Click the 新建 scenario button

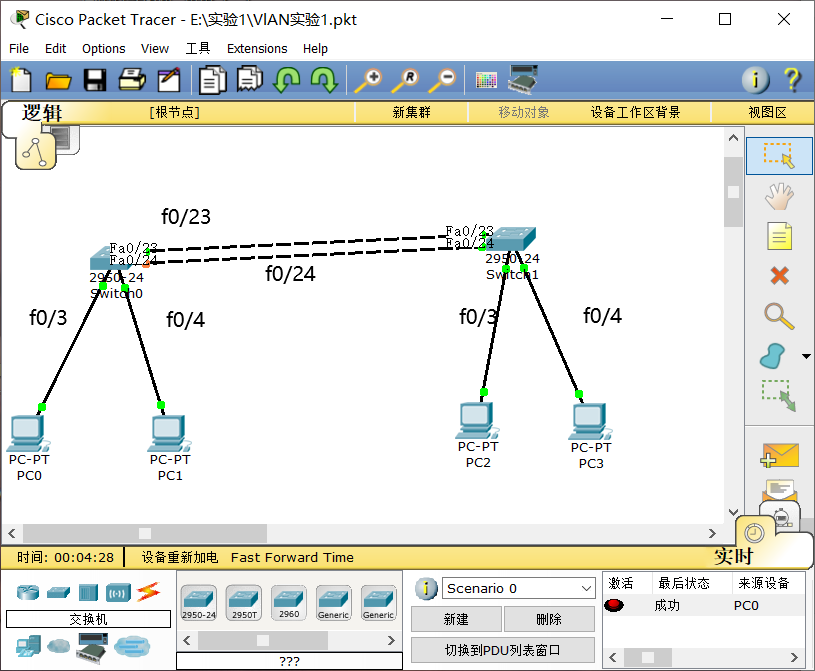click(456, 619)
